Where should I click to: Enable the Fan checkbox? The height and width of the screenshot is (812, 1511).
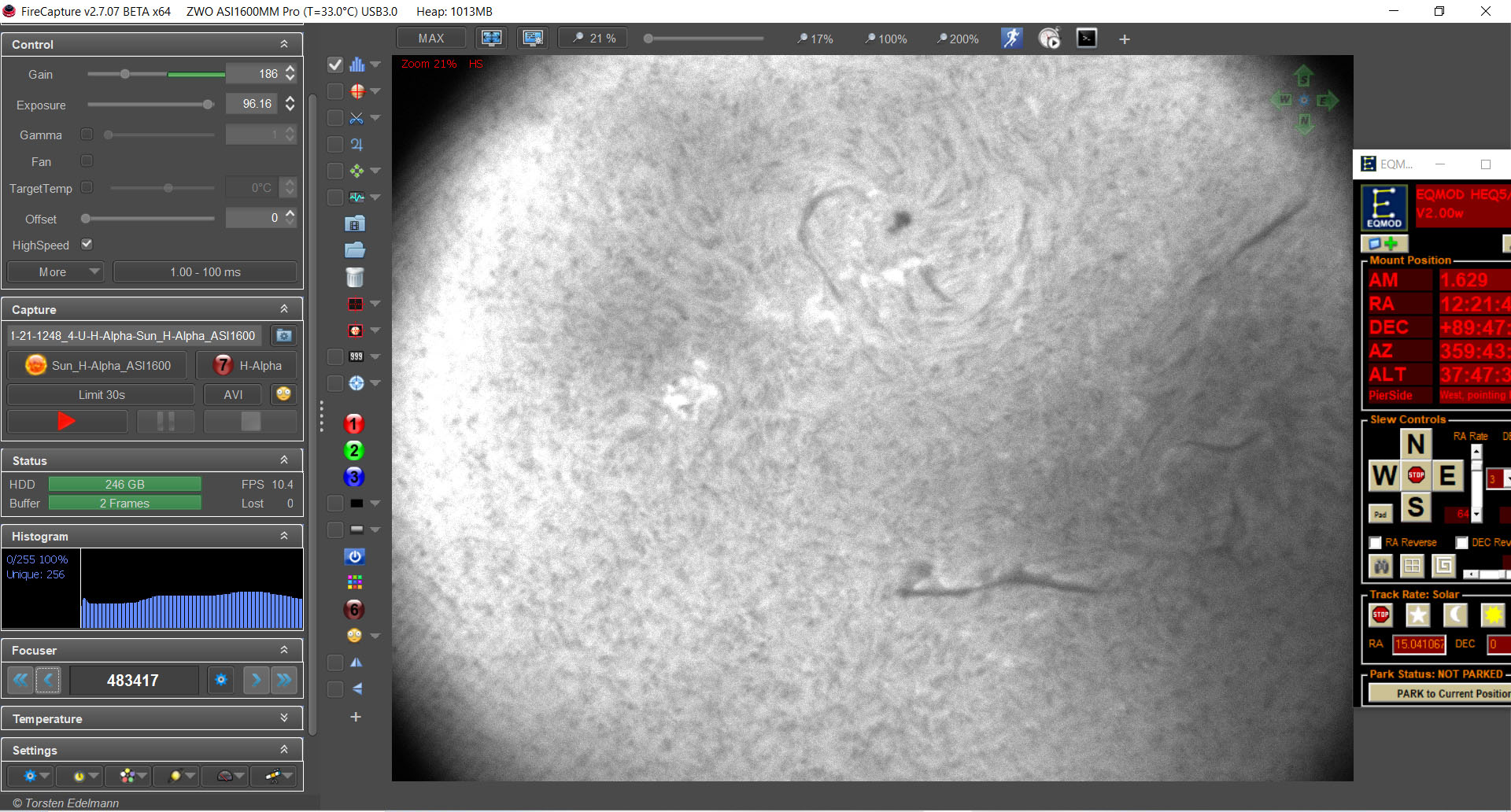point(87,161)
